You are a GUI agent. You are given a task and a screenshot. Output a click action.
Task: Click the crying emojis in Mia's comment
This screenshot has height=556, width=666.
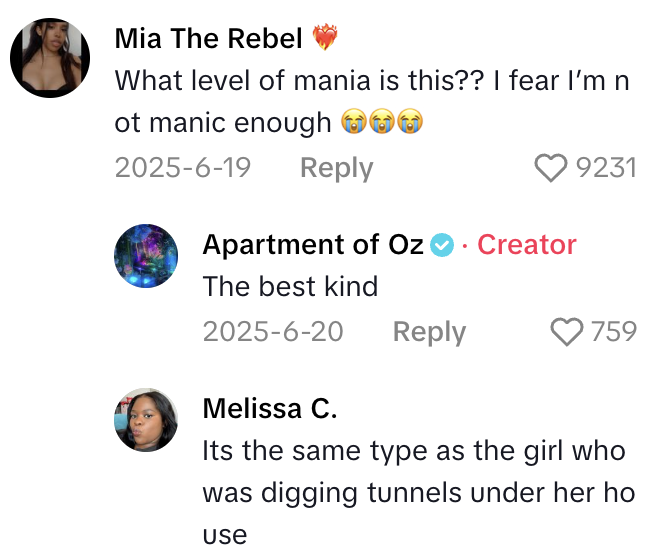(x=380, y=123)
